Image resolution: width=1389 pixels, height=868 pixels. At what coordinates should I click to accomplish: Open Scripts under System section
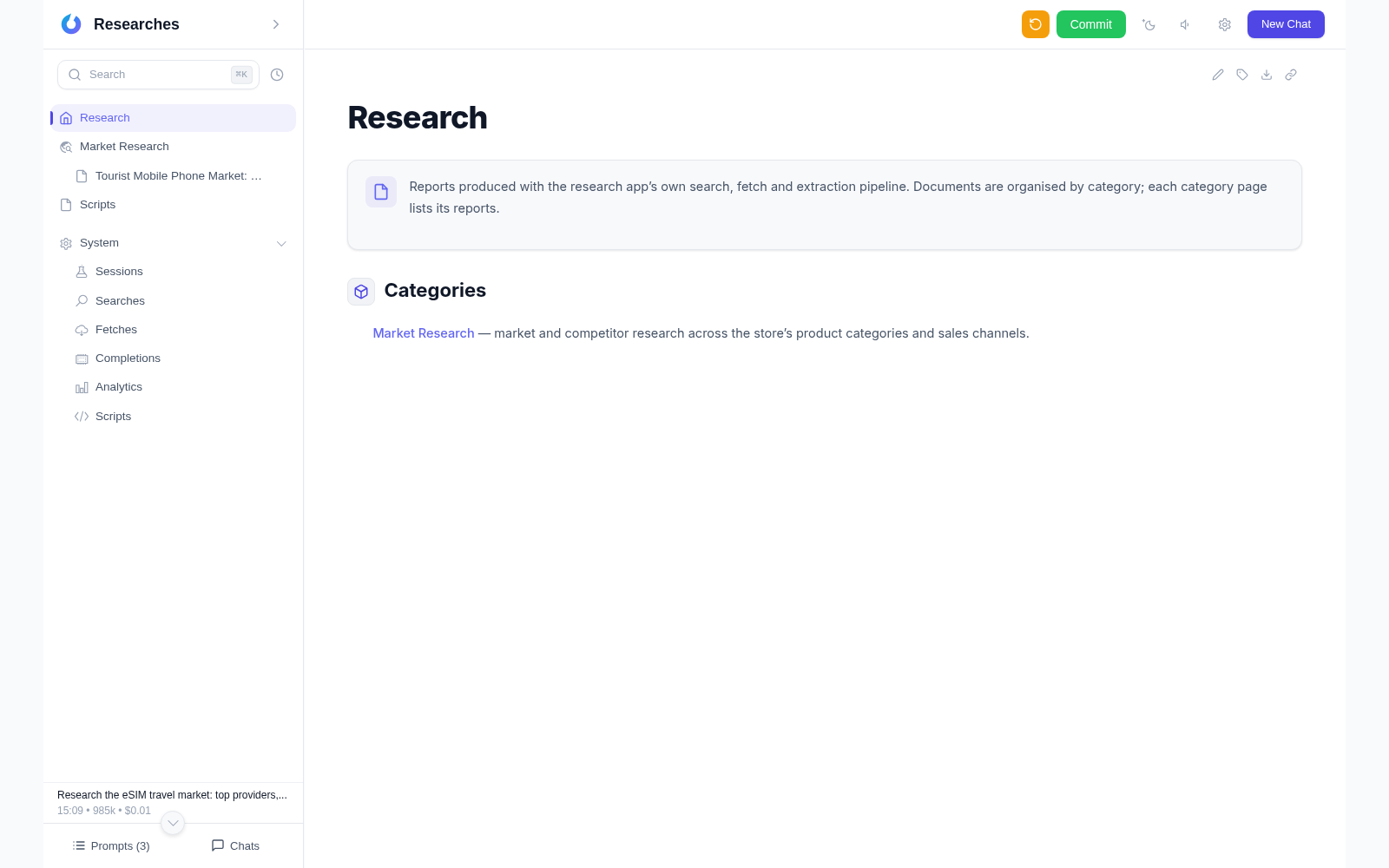pyautogui.click(x=173, y=417)
